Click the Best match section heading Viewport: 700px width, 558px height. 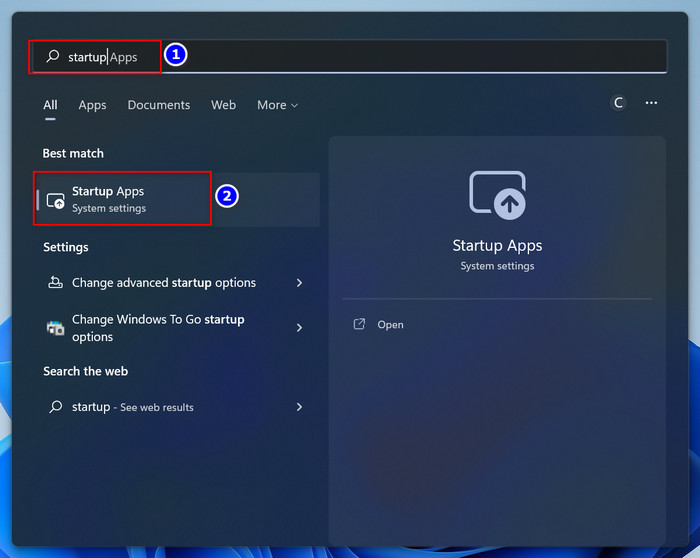pos(73,154)
